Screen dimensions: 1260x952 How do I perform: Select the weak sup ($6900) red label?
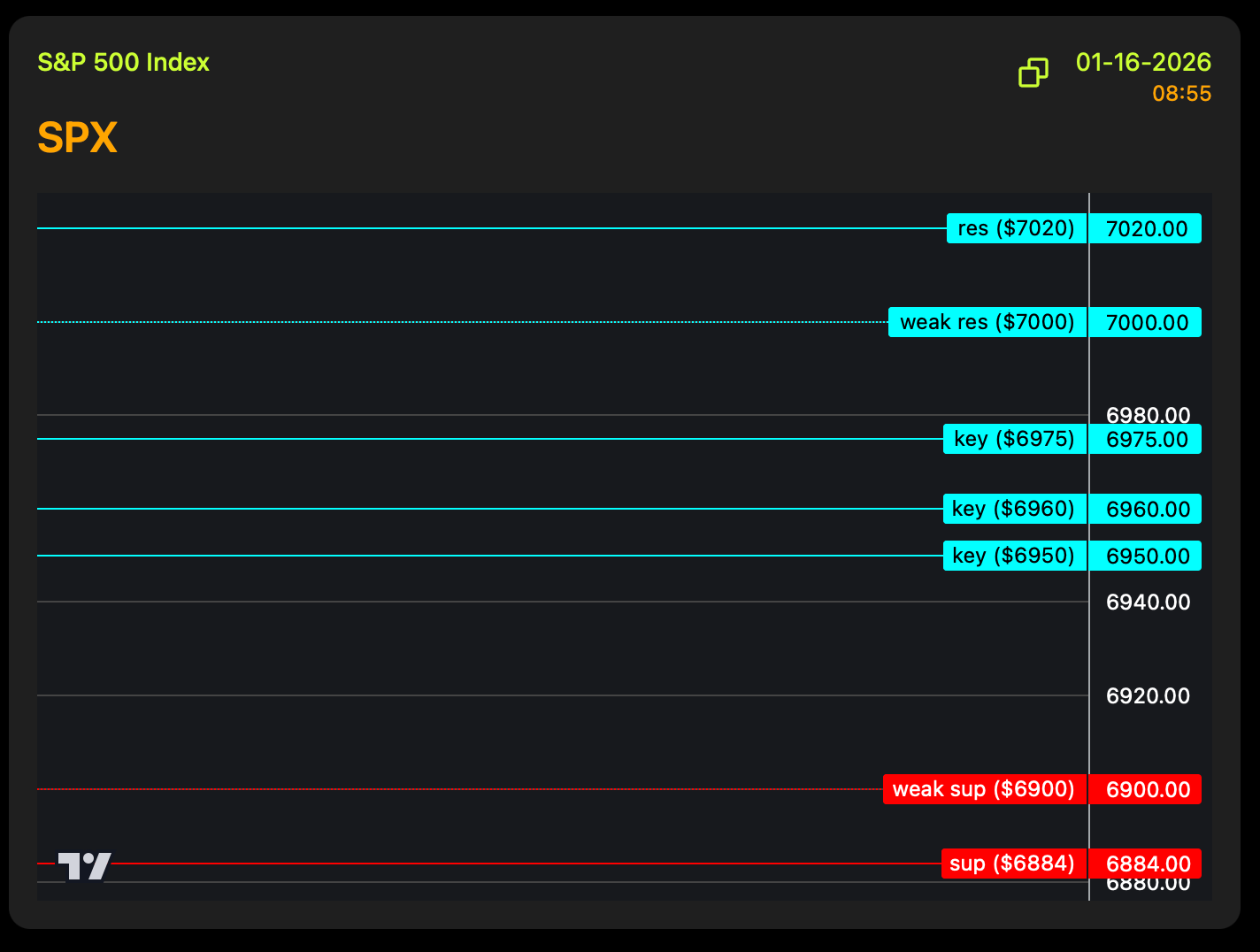(x=984, y=789)
